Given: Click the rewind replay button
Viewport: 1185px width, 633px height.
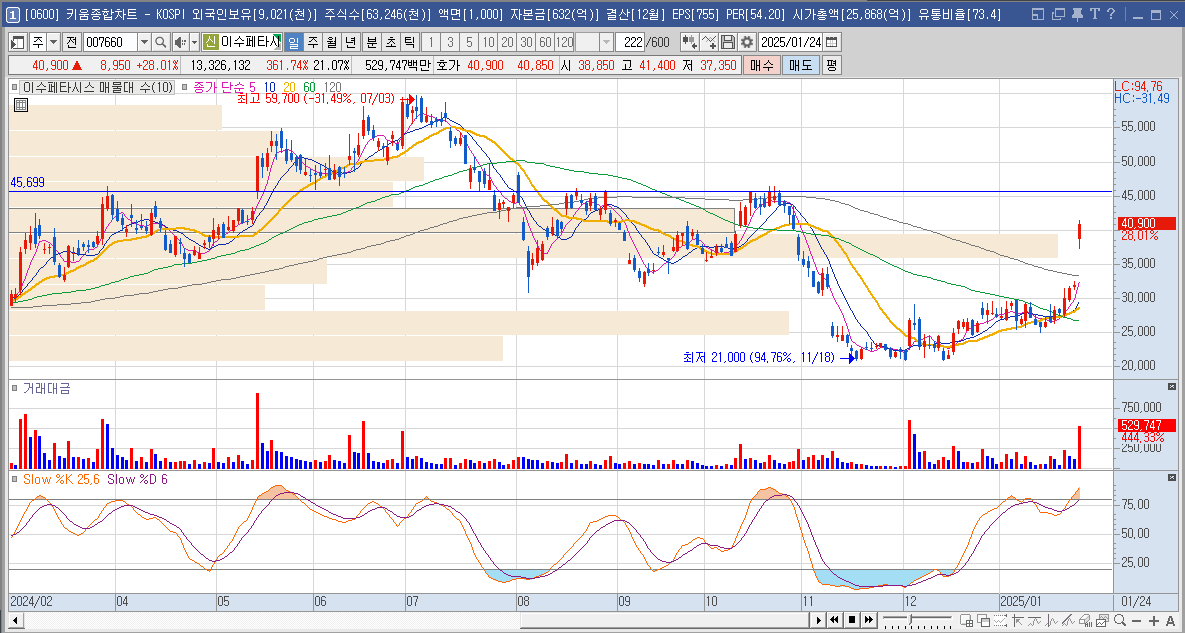Looking at the screenshot, I should click(x=834, y=621).
